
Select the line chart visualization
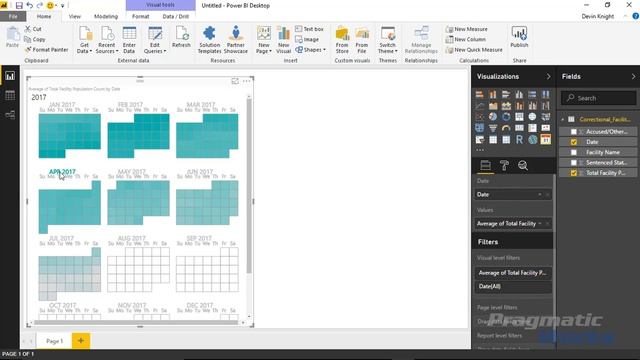click(x=480, y=106)
